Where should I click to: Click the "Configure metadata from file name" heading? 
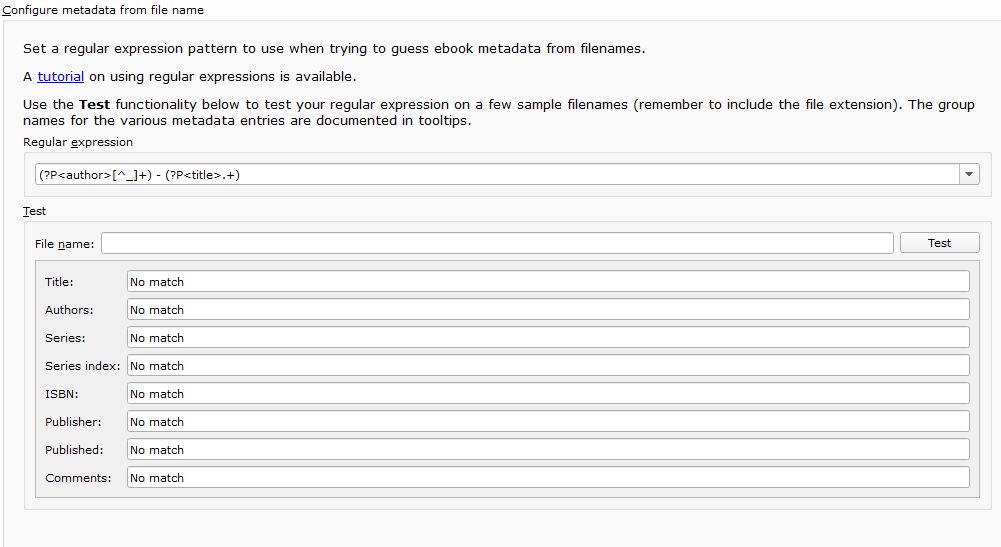pos(103,10)
